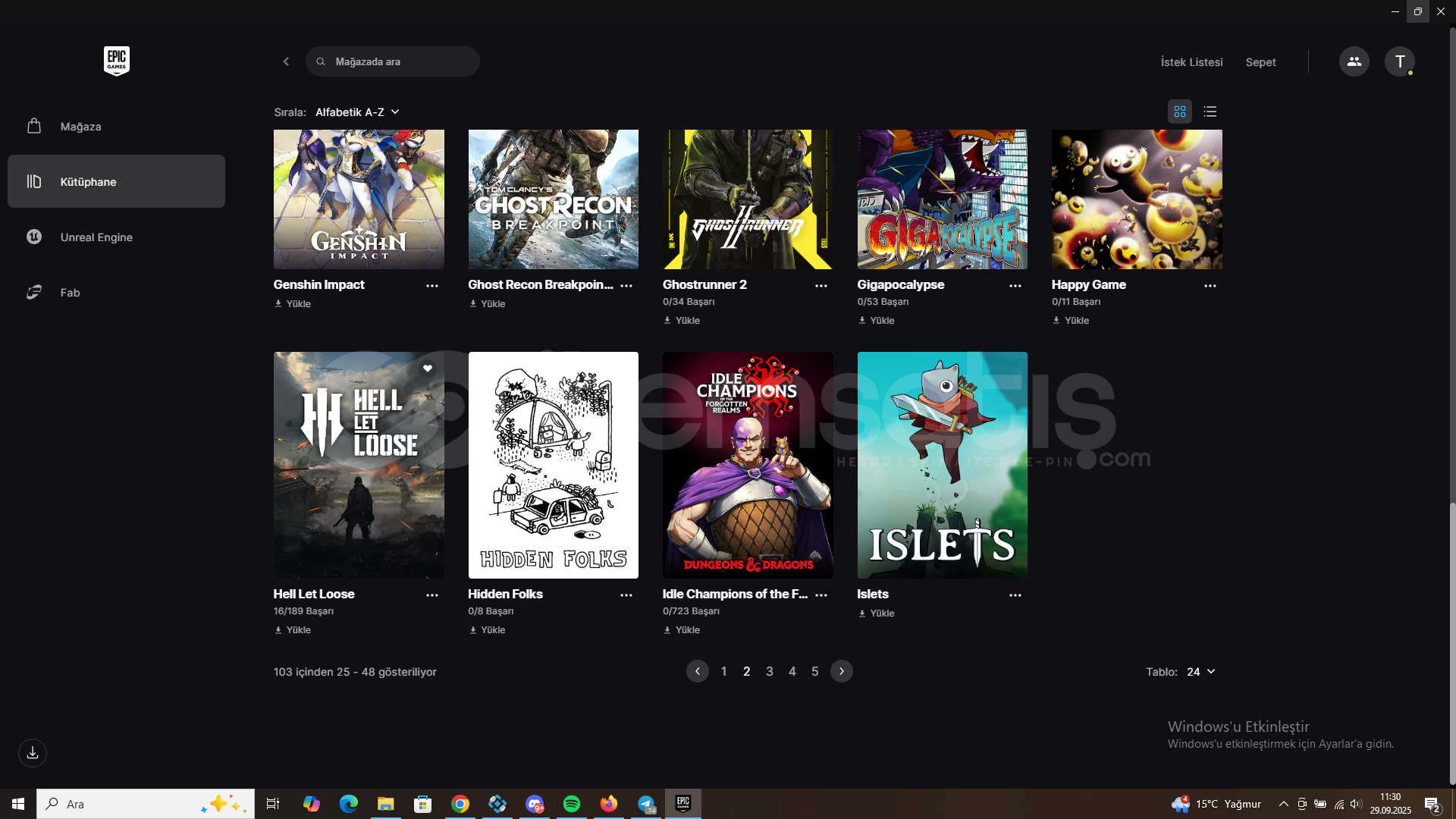Open Unreal Engine section
The height and width of the screenshot is (819, 1456).
click(116, 237)
